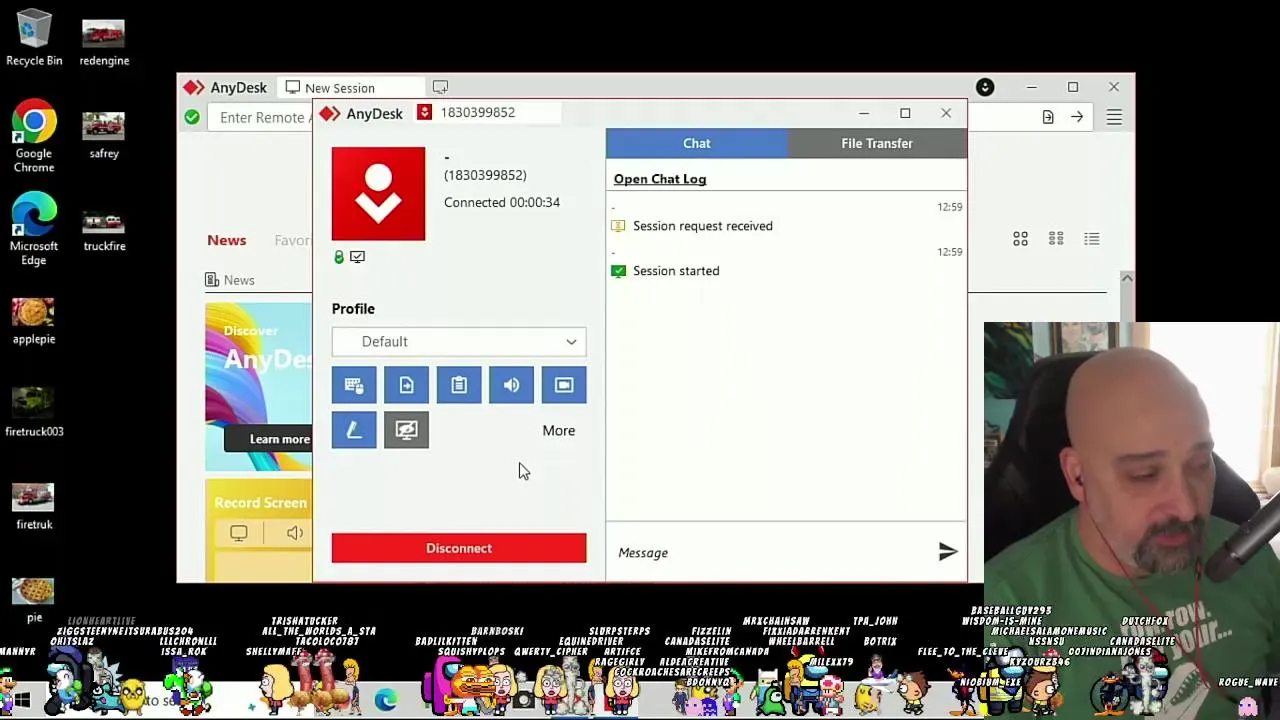This screenshot has width=1280, height=720.
Task: Select the Favorites tab in main window
Action: (292, 240)
